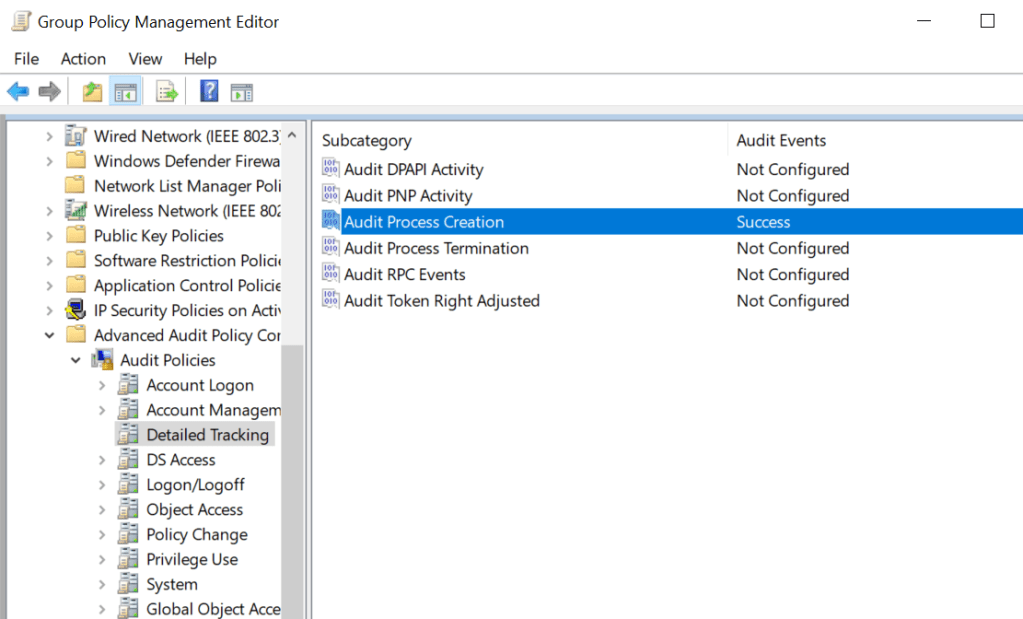The height and width of the screenshot is (619, 1023).
Task: Expand the Object Access tree node
Action: pyautogui.click(x=102, y=510)
